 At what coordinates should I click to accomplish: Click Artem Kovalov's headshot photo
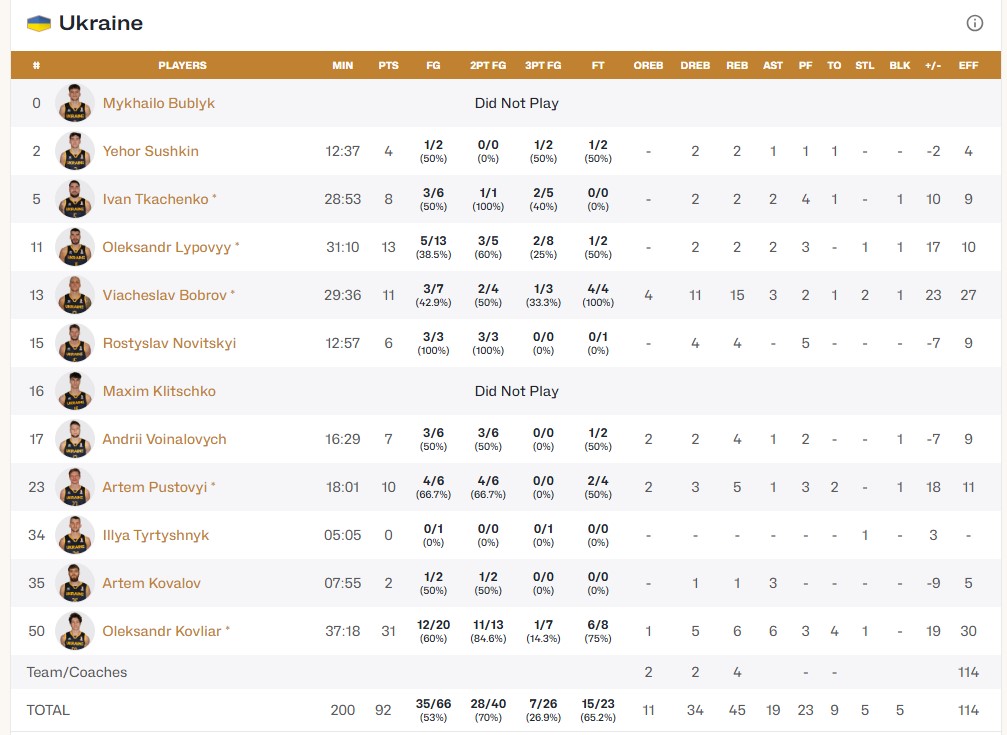75,583
